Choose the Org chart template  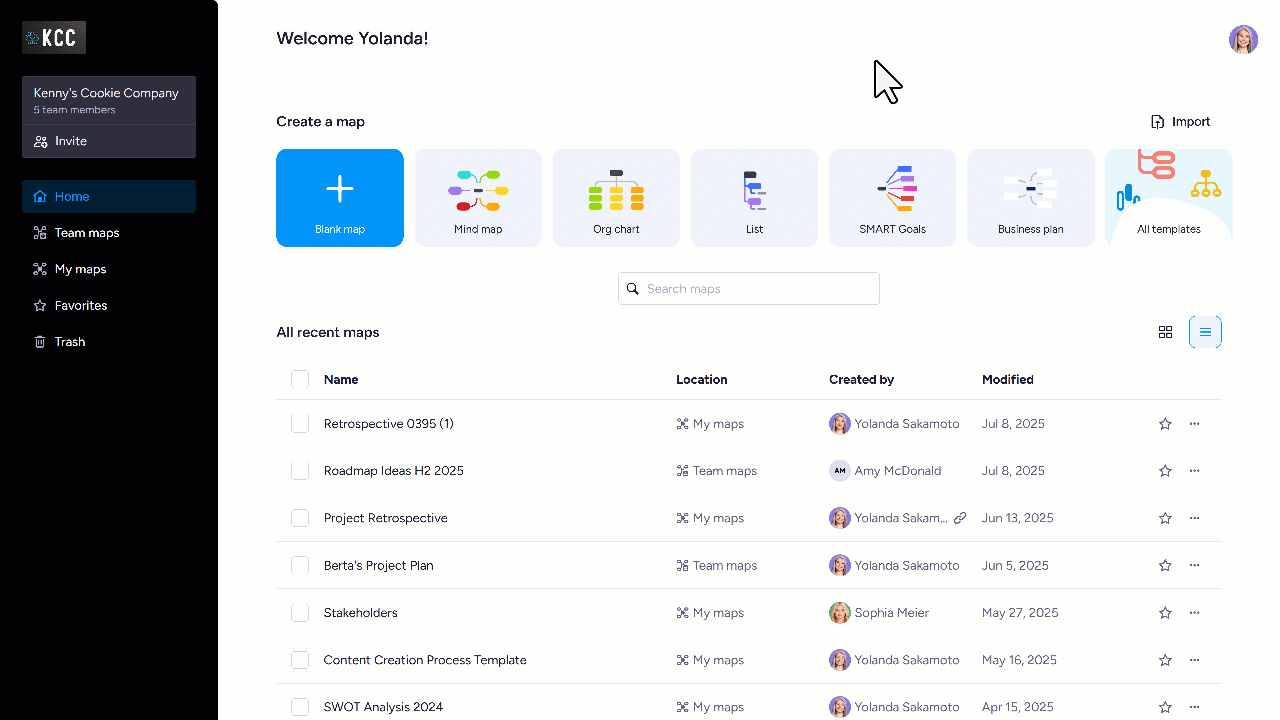[x=616, y=198]
